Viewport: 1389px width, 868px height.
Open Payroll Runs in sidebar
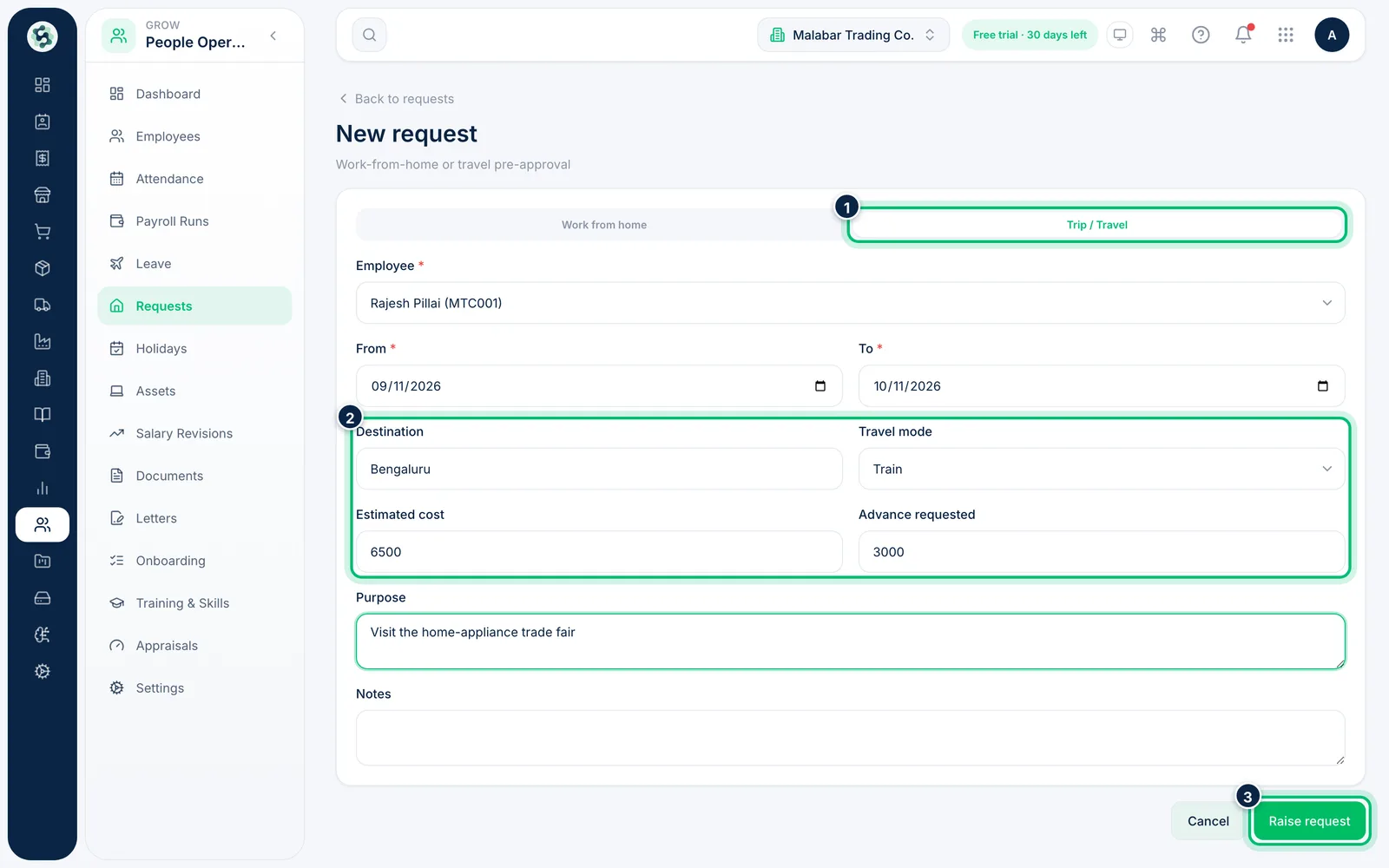coord(194,221)
